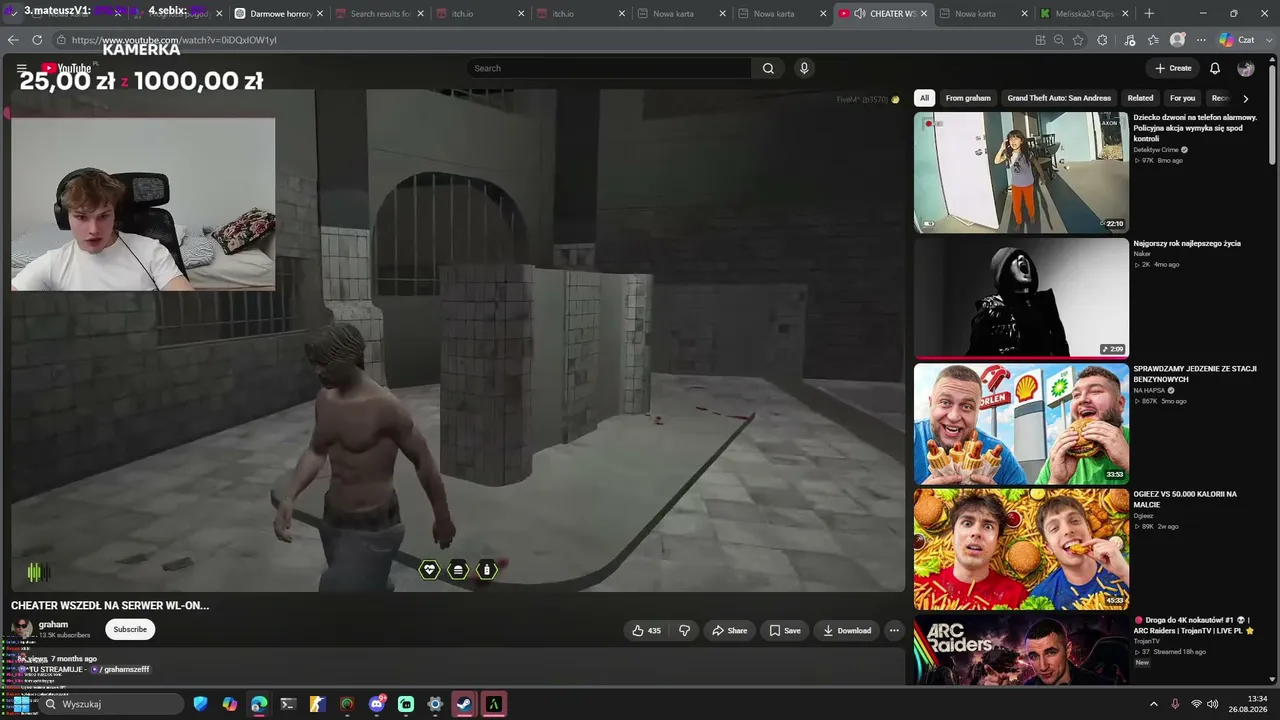Click the YouTube search magnifier button

[768, 68]
